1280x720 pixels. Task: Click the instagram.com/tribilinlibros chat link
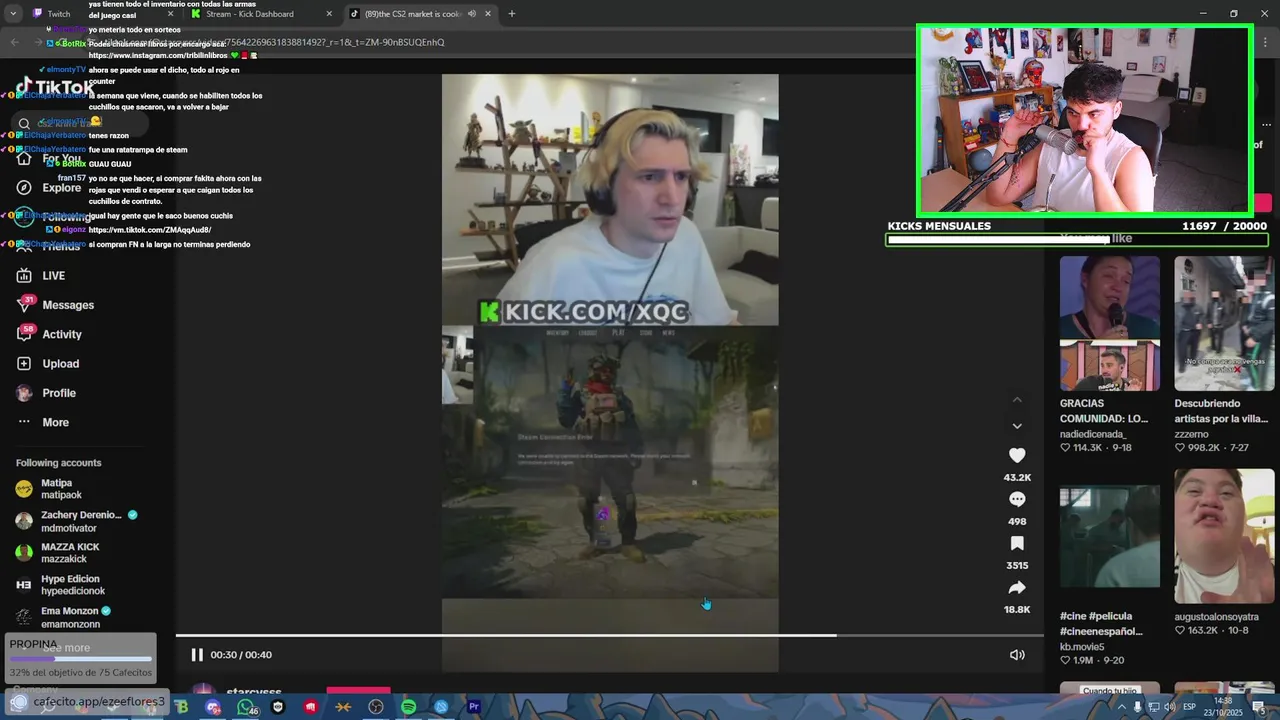159,56
